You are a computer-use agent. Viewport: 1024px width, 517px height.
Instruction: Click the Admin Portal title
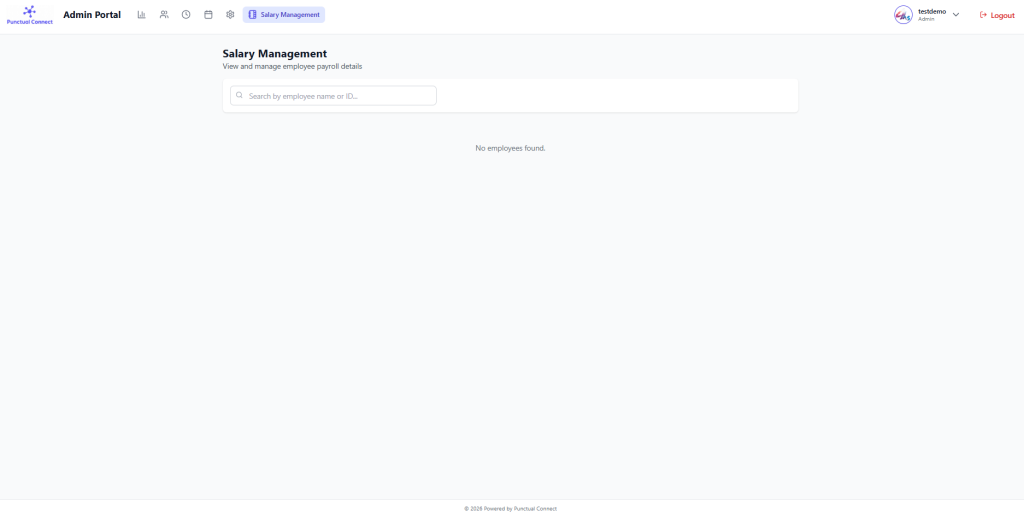point(92,15)
